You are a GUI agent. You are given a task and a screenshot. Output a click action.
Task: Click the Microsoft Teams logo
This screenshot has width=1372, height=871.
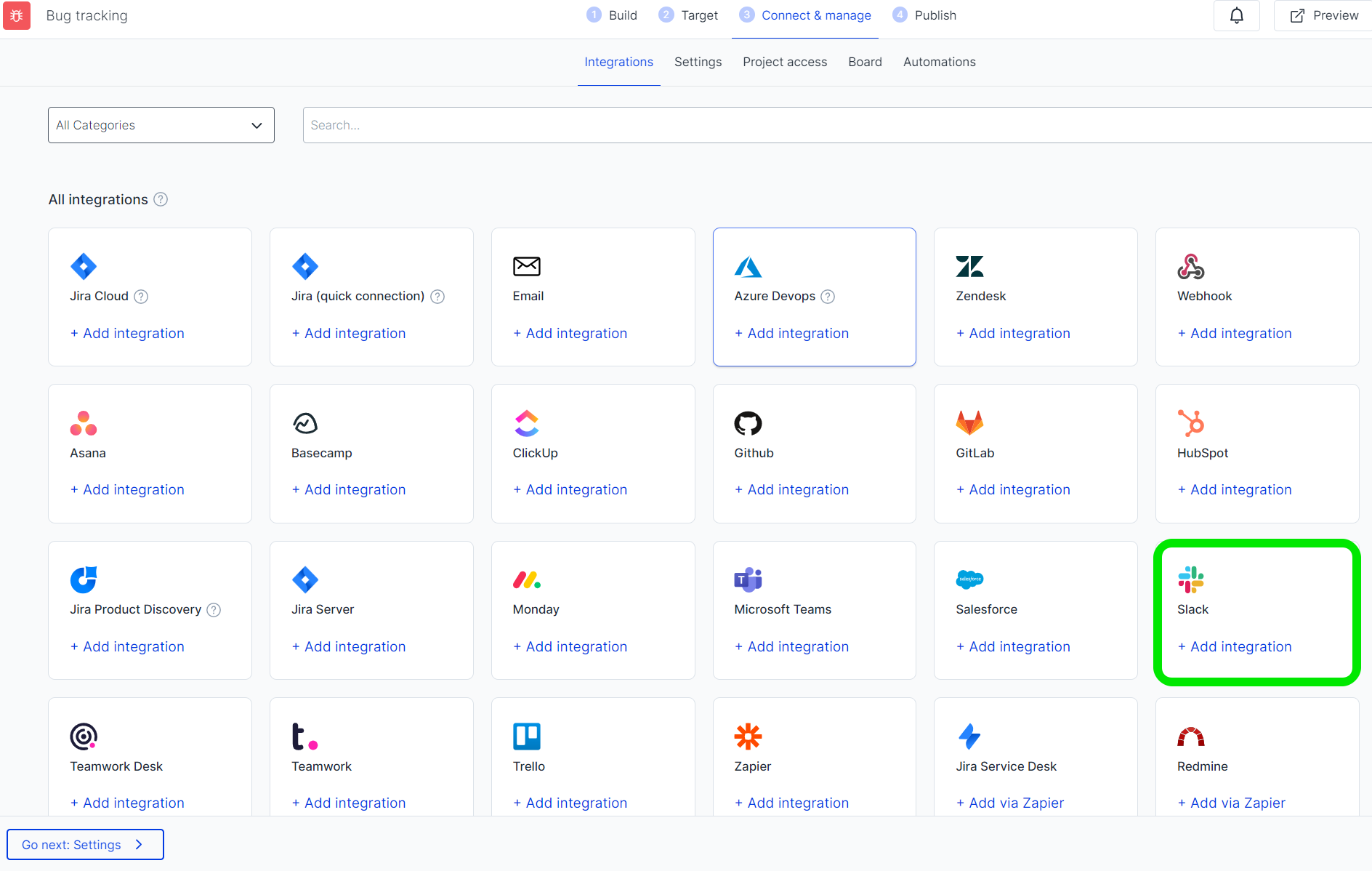[748, 579]
